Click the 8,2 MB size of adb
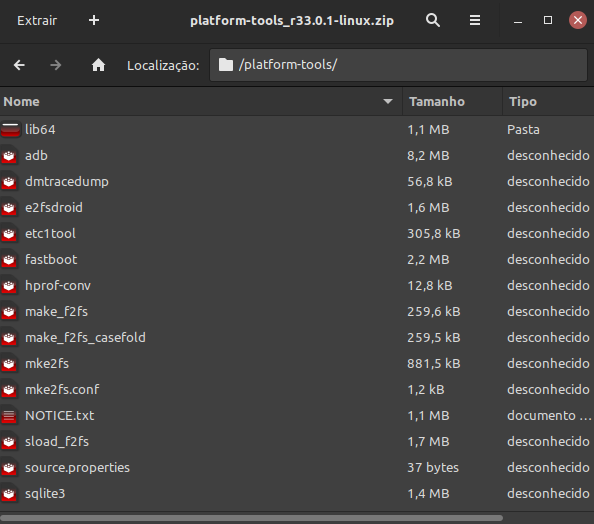Screen dimensions: 594x524 click(x=428, y=156)
